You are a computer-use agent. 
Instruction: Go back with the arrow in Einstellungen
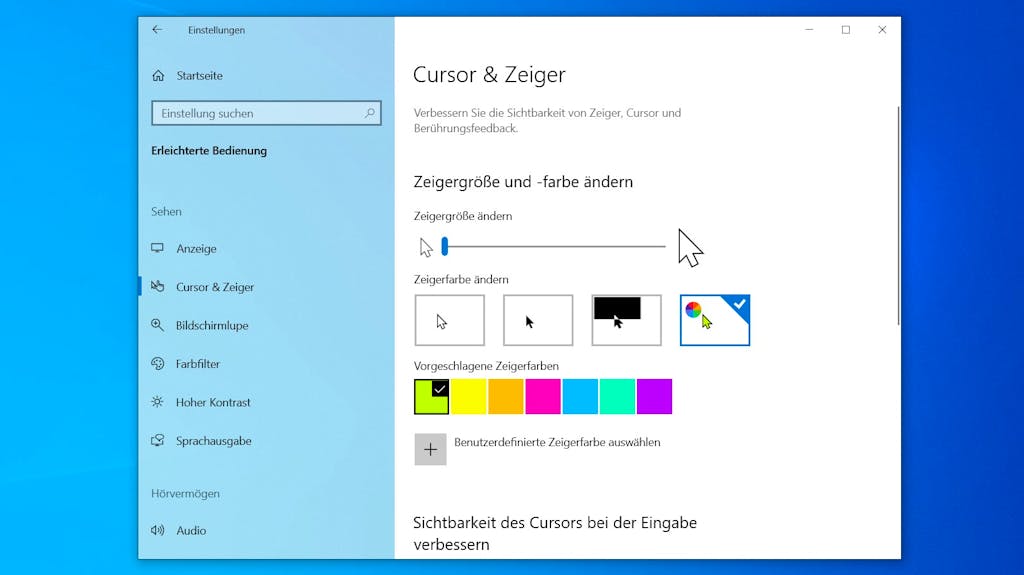[157, 29]
